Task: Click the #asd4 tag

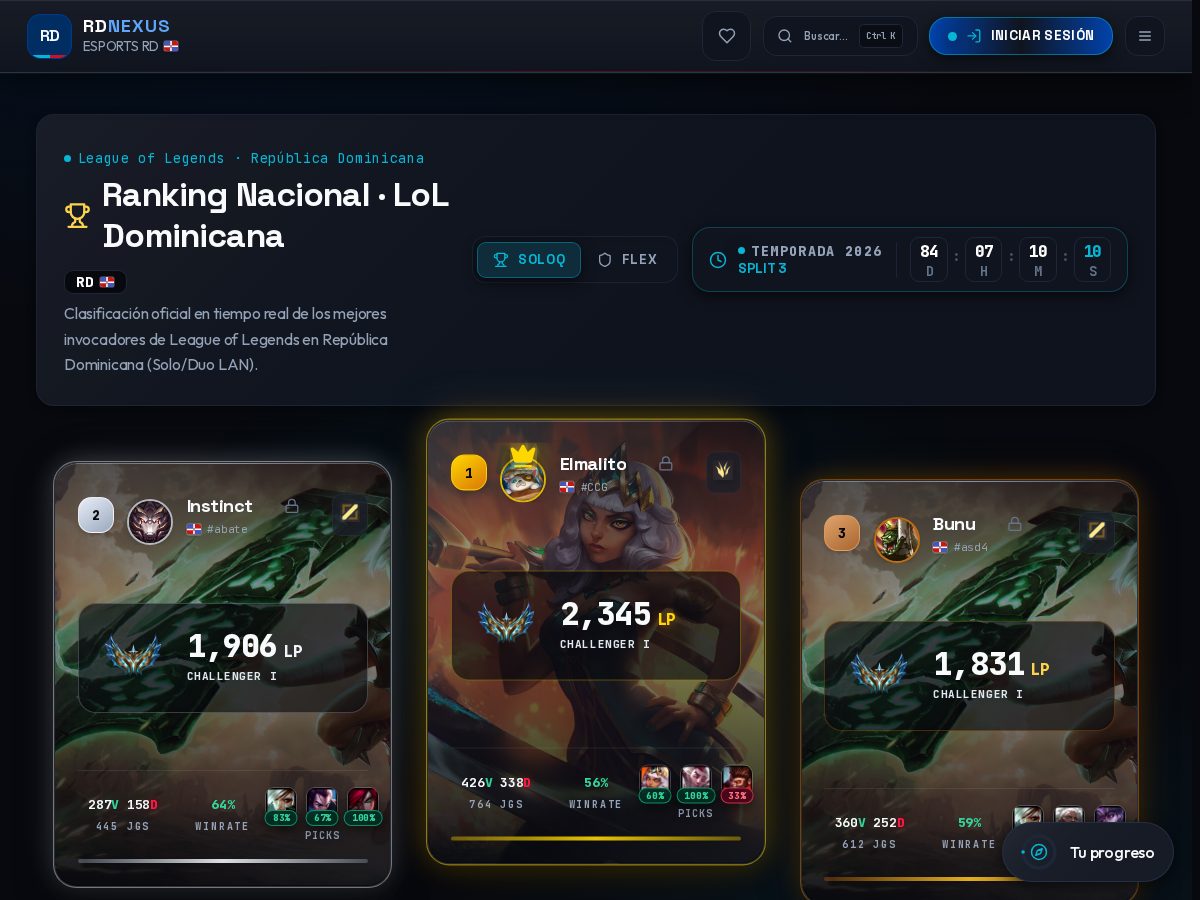Action: pyautogui.click(x=971, y=547)
